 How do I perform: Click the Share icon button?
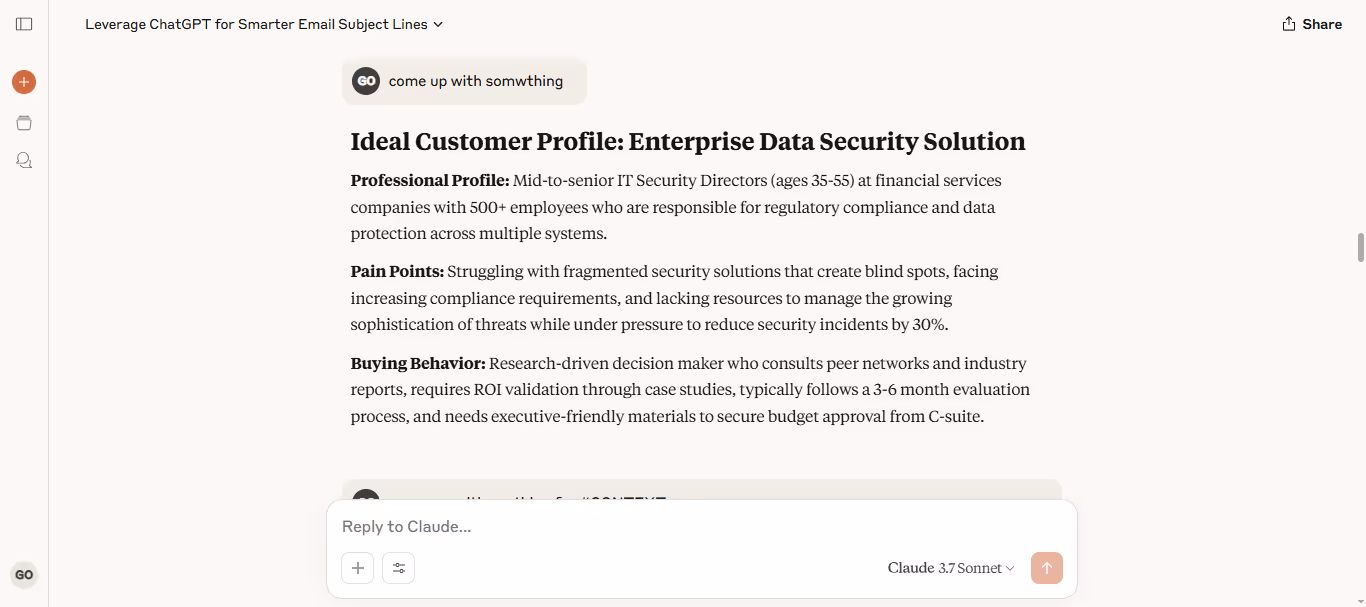pyautogui.click(x=1312, y=24)
